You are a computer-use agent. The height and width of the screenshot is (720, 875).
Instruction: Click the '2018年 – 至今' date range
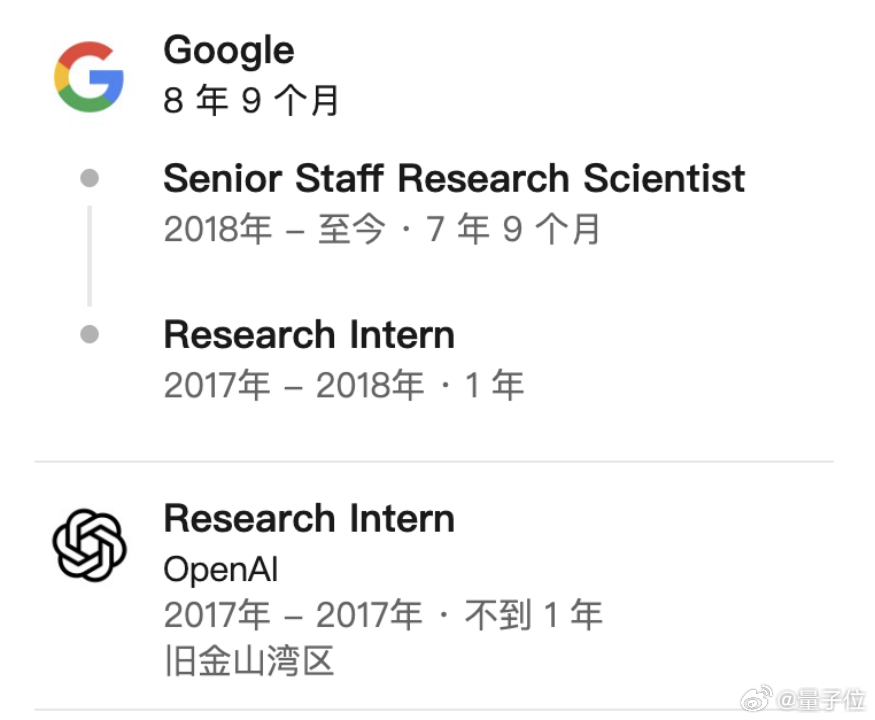[274, 229]
